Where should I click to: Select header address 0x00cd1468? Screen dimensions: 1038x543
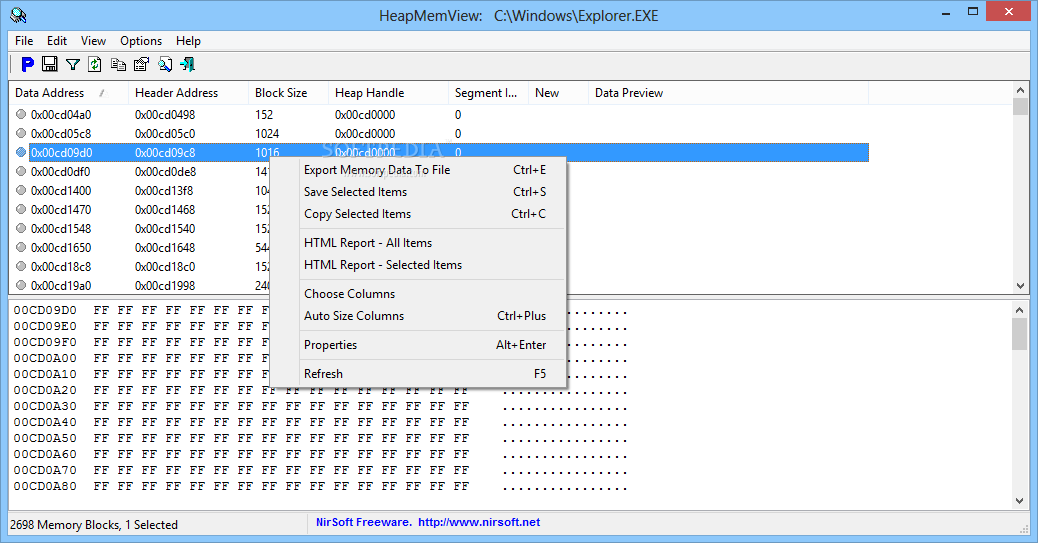(x=165, y=210)
